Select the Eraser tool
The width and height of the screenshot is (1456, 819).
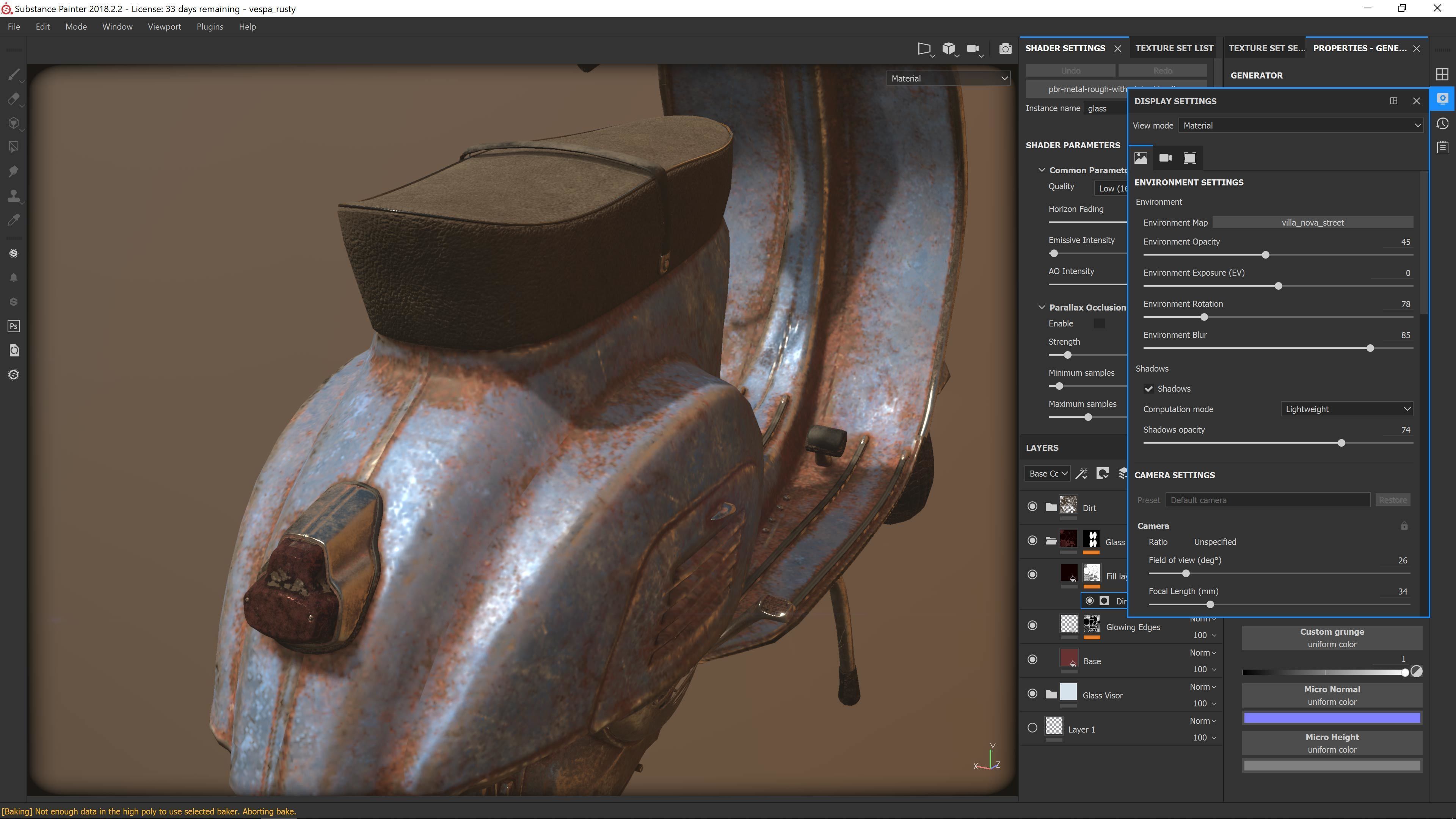tap(14, 99)
